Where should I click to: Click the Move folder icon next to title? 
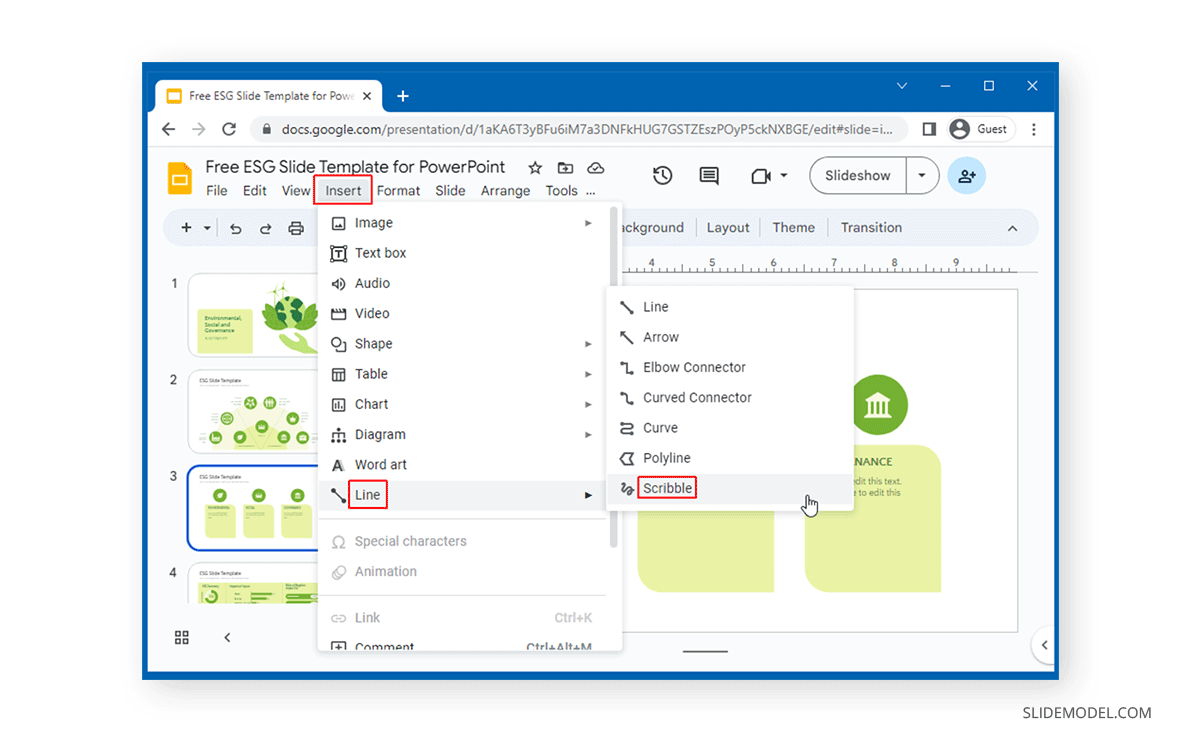click(x=564, y=167)
